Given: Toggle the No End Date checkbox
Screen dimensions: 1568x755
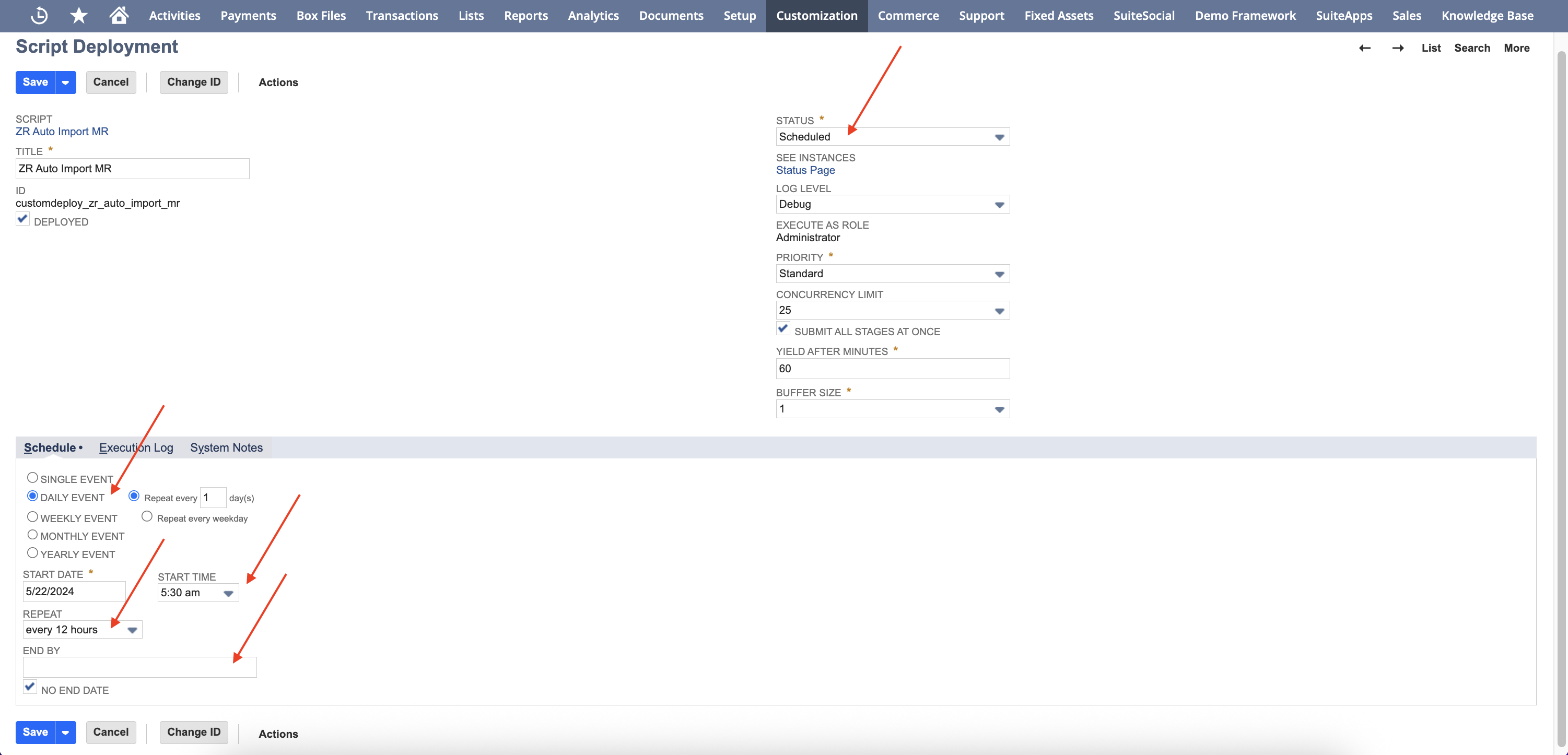Looking at the screenshot, I should (x=30, y=688).
